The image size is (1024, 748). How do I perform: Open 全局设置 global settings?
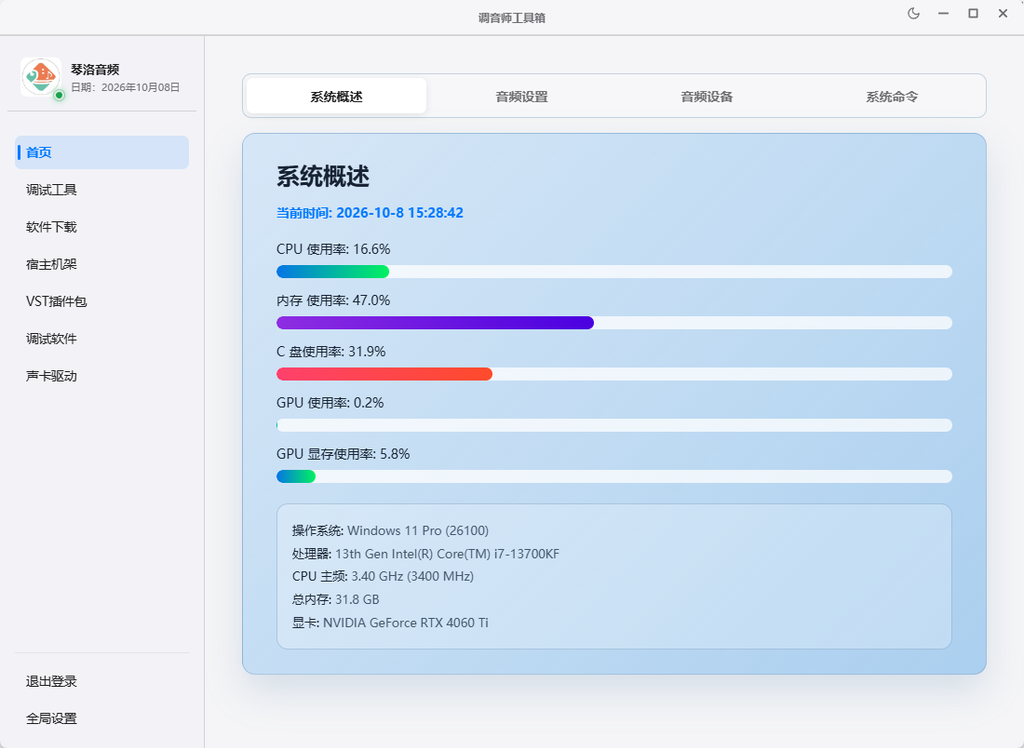coord(102,718)
